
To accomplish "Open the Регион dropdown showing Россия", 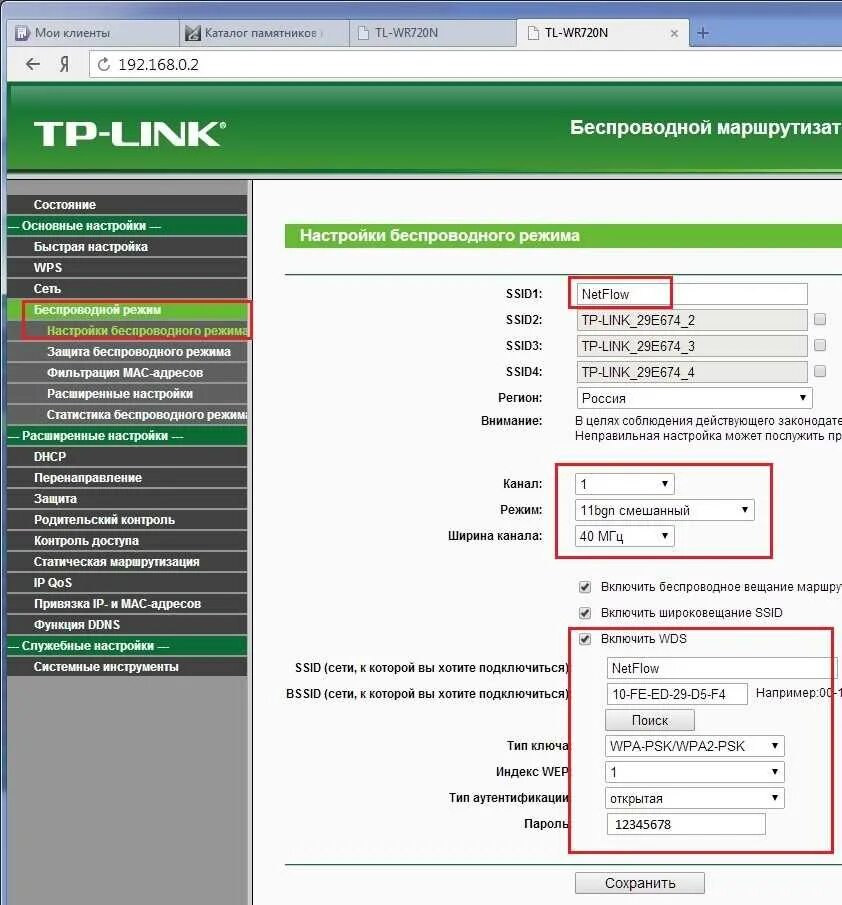I will (x=694, y=398).
